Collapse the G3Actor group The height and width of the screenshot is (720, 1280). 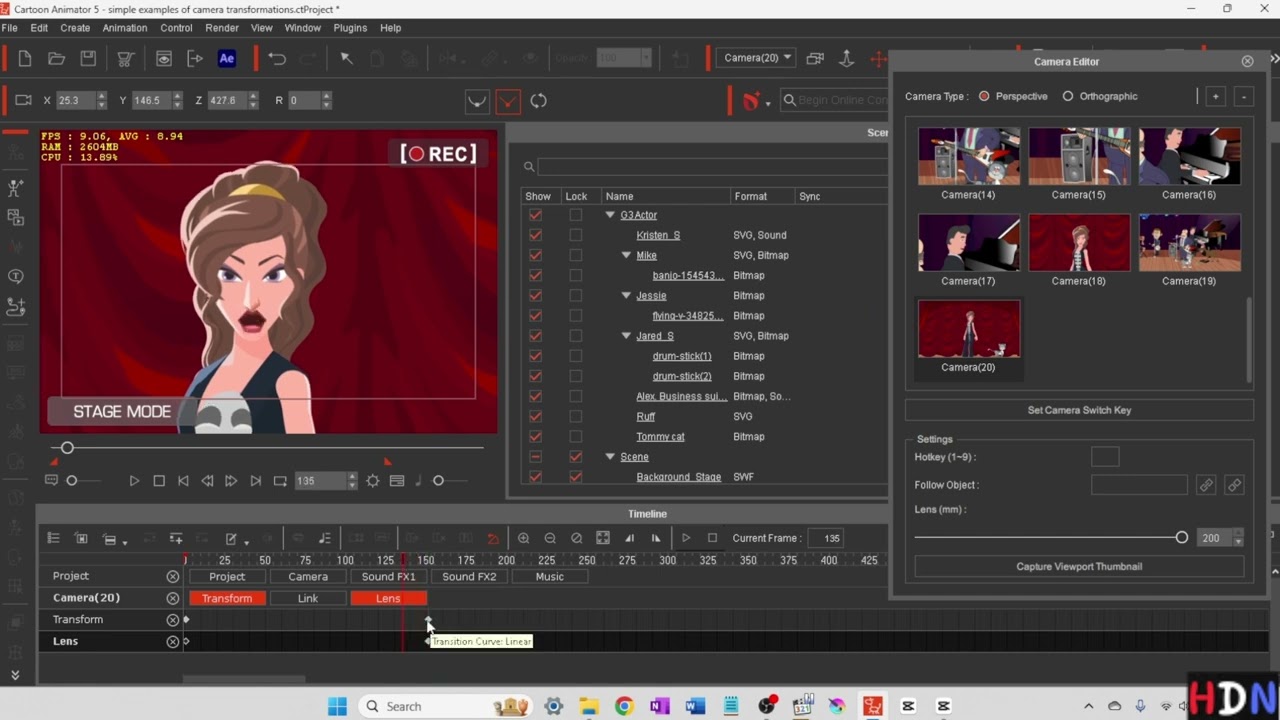pyautogui.click(x=610, y=215)
